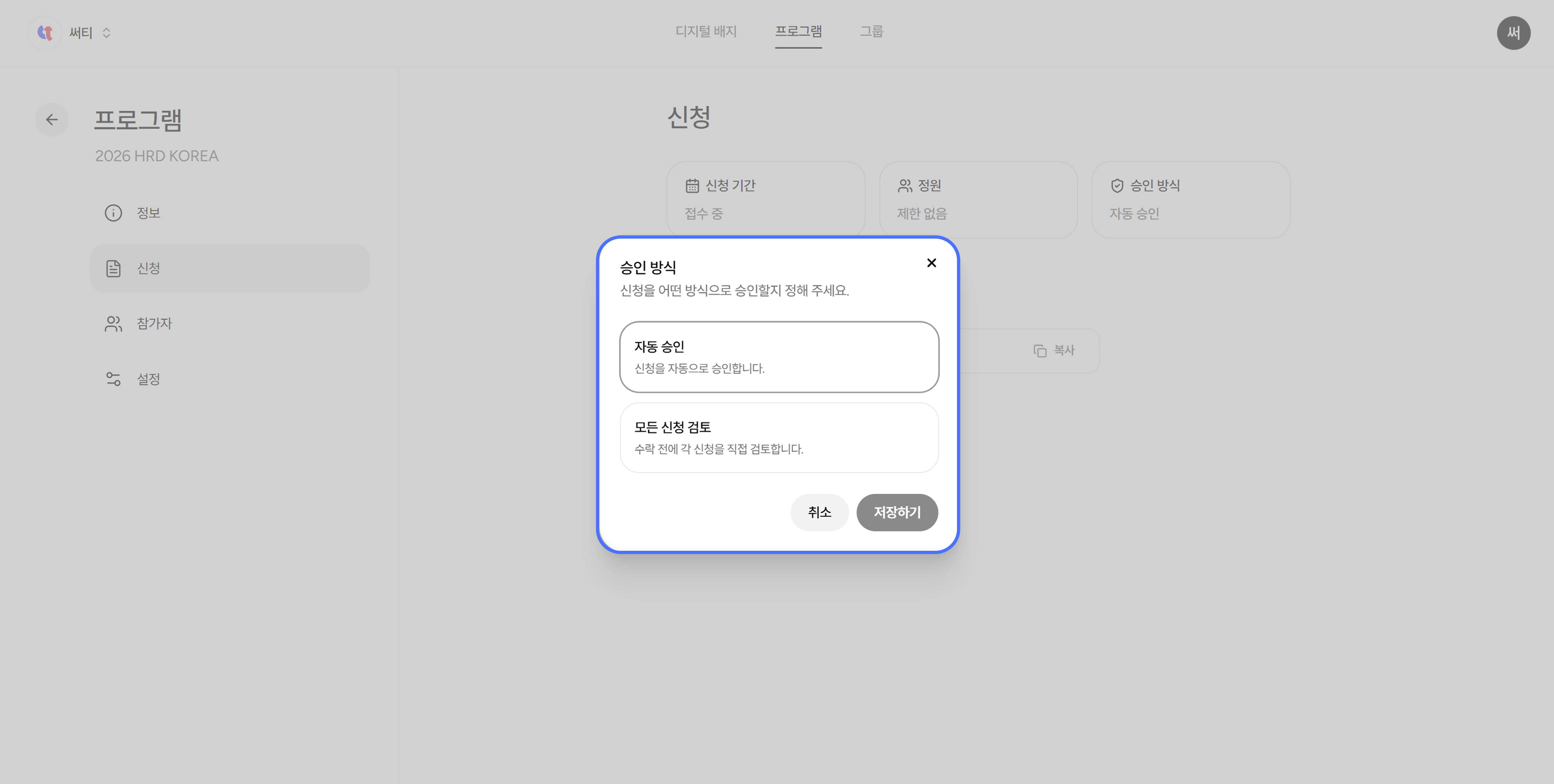This screenshot has height=784, width=1554.
Task: Click the dialog description 신청을 어떤 방식으로 승인할지
Action: pyautogui.click(x=734, y=291)
